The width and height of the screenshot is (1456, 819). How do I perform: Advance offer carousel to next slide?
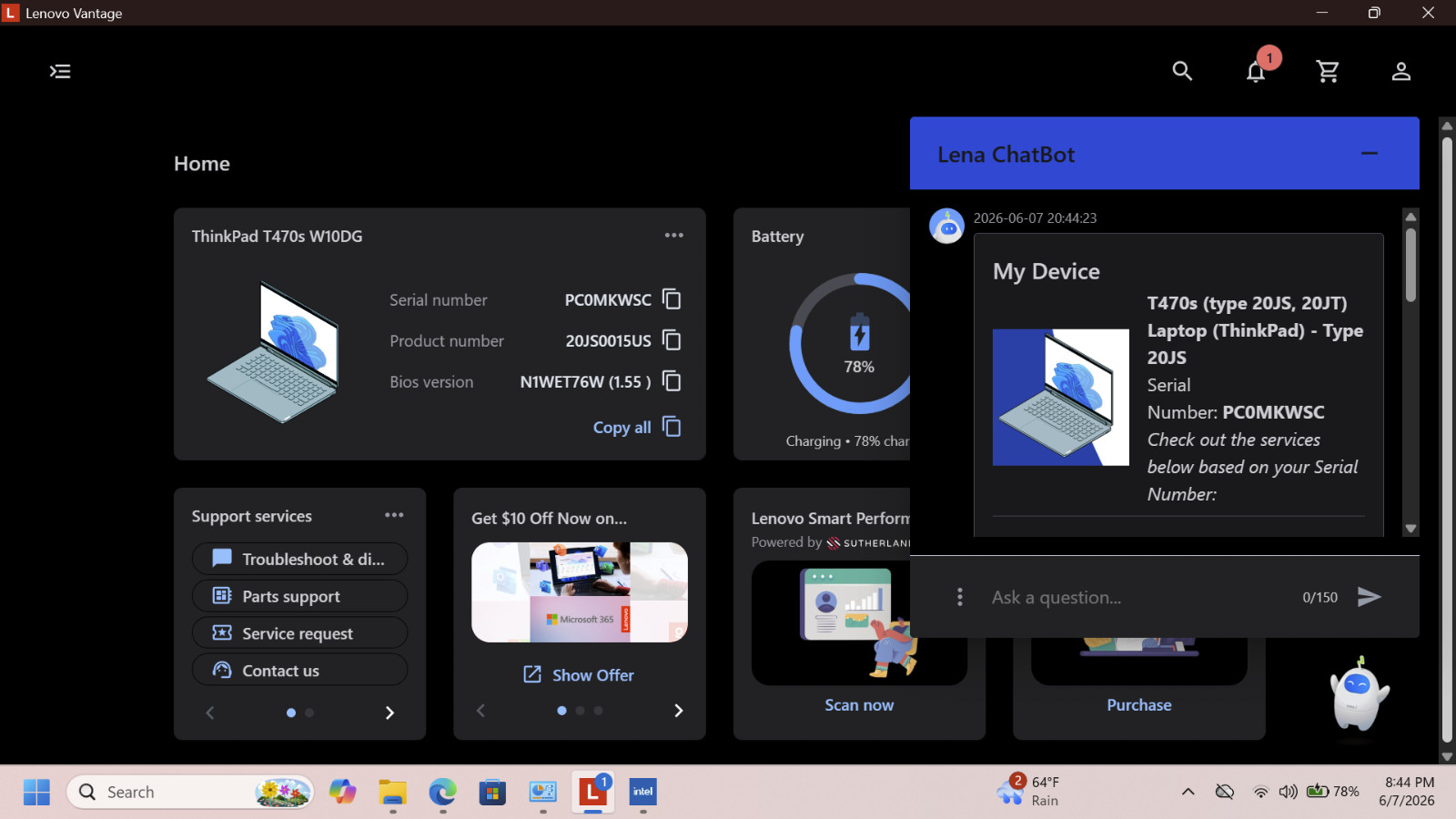tap(678, 711)
